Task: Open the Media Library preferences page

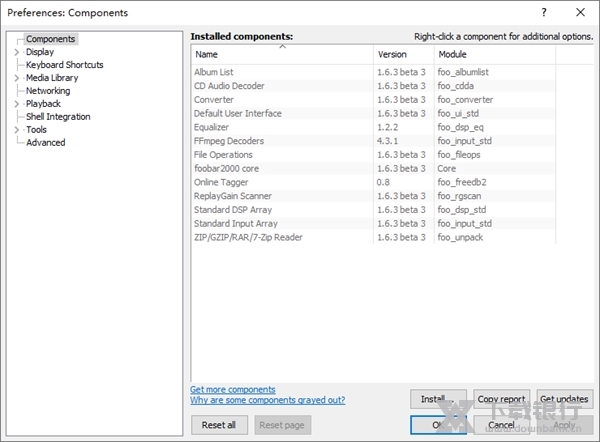Action: (x=52, y=78)
